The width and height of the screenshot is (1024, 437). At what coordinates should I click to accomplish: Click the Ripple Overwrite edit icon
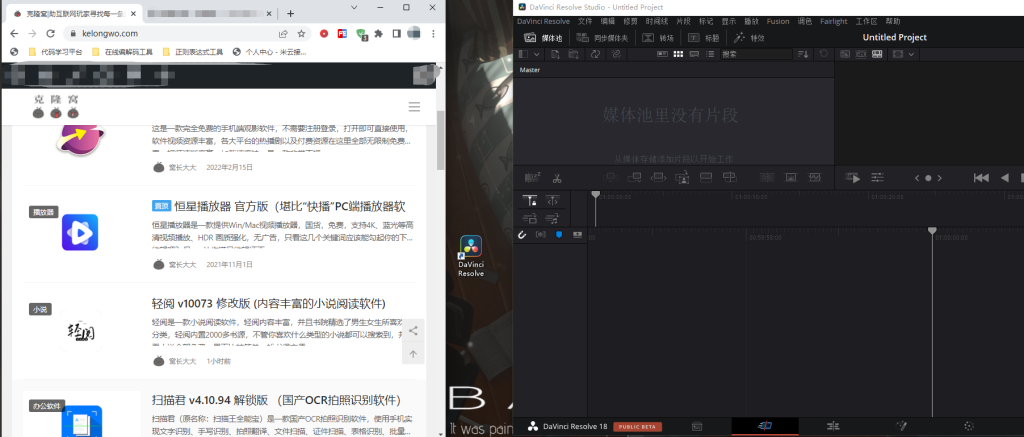pyautogui.click(x=659, y=178)
